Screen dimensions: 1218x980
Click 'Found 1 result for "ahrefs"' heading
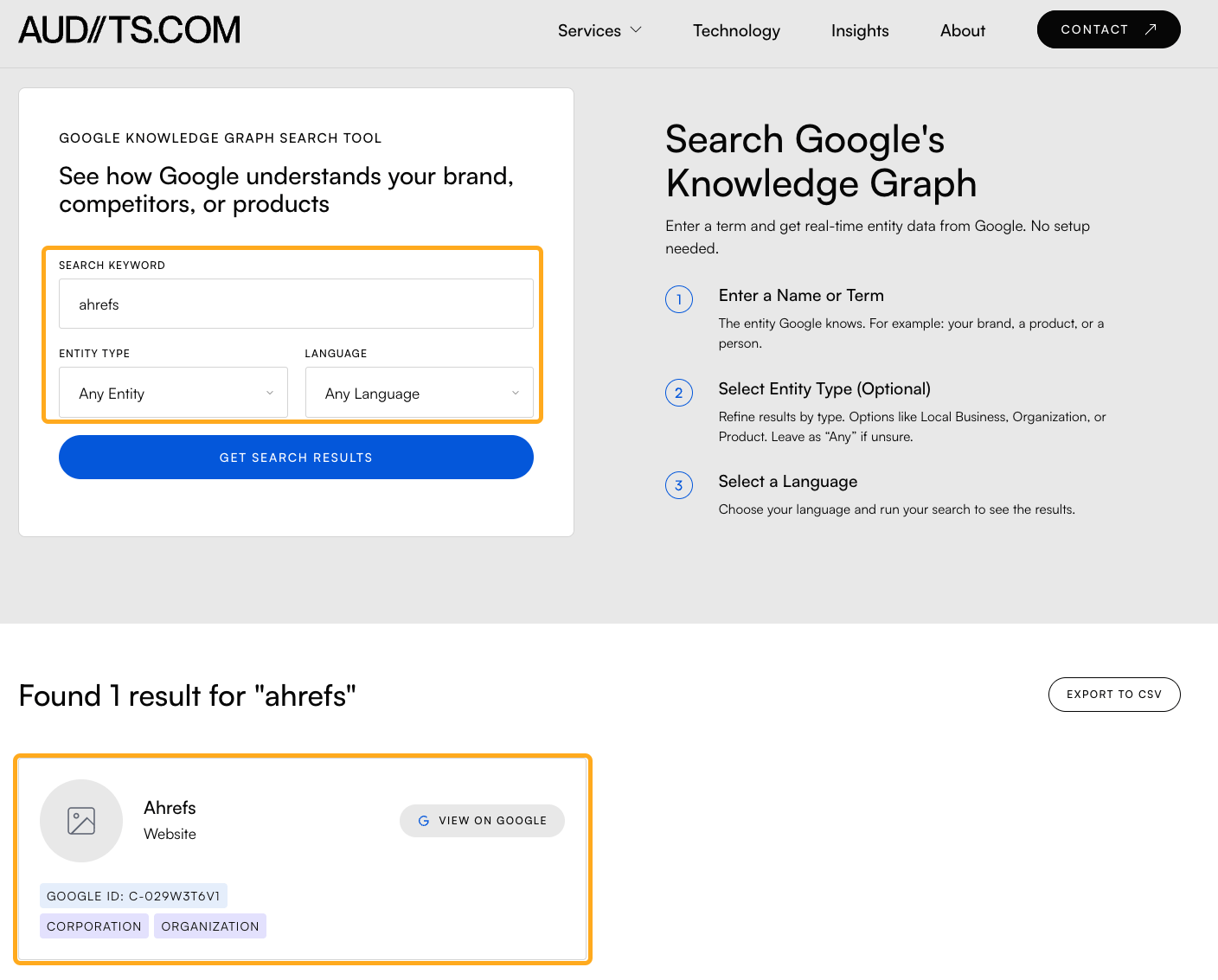coord(188,695)
